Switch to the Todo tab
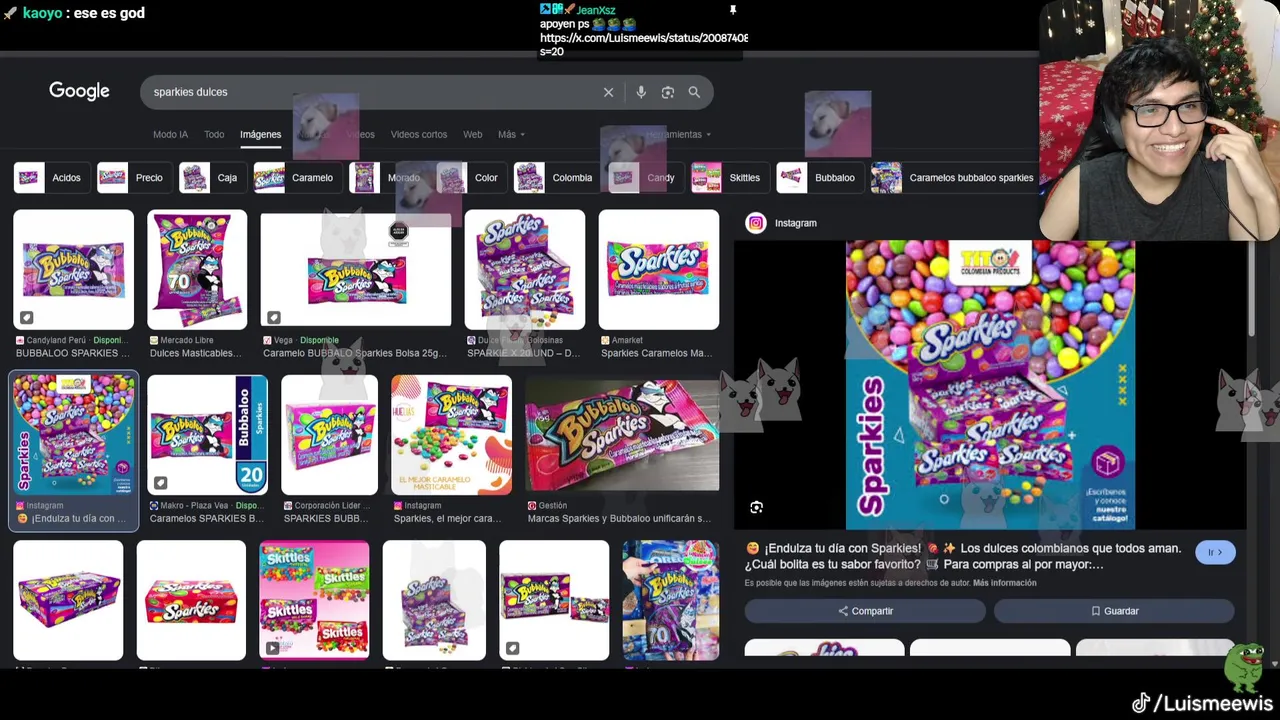The width and height of the screenshot is (1280, 720). click(214, 134)
